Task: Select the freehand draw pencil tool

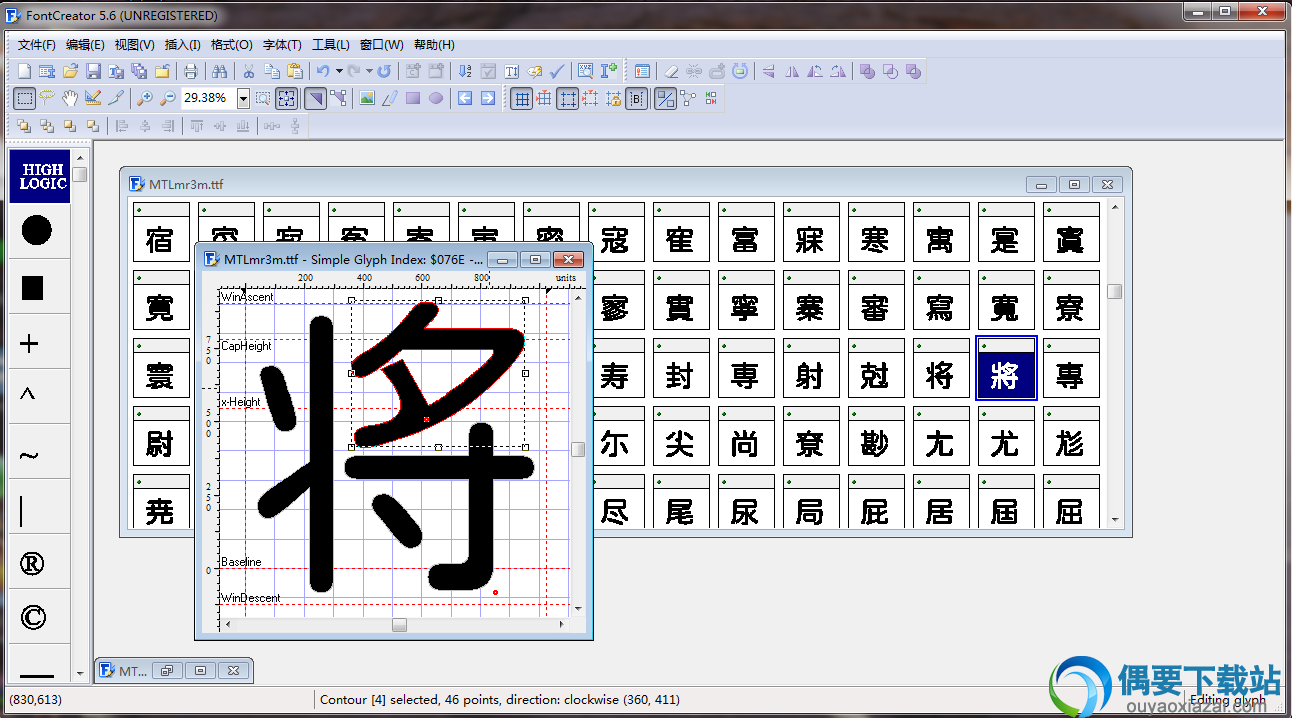Action: pyautogui.click(x=390, y=98)
